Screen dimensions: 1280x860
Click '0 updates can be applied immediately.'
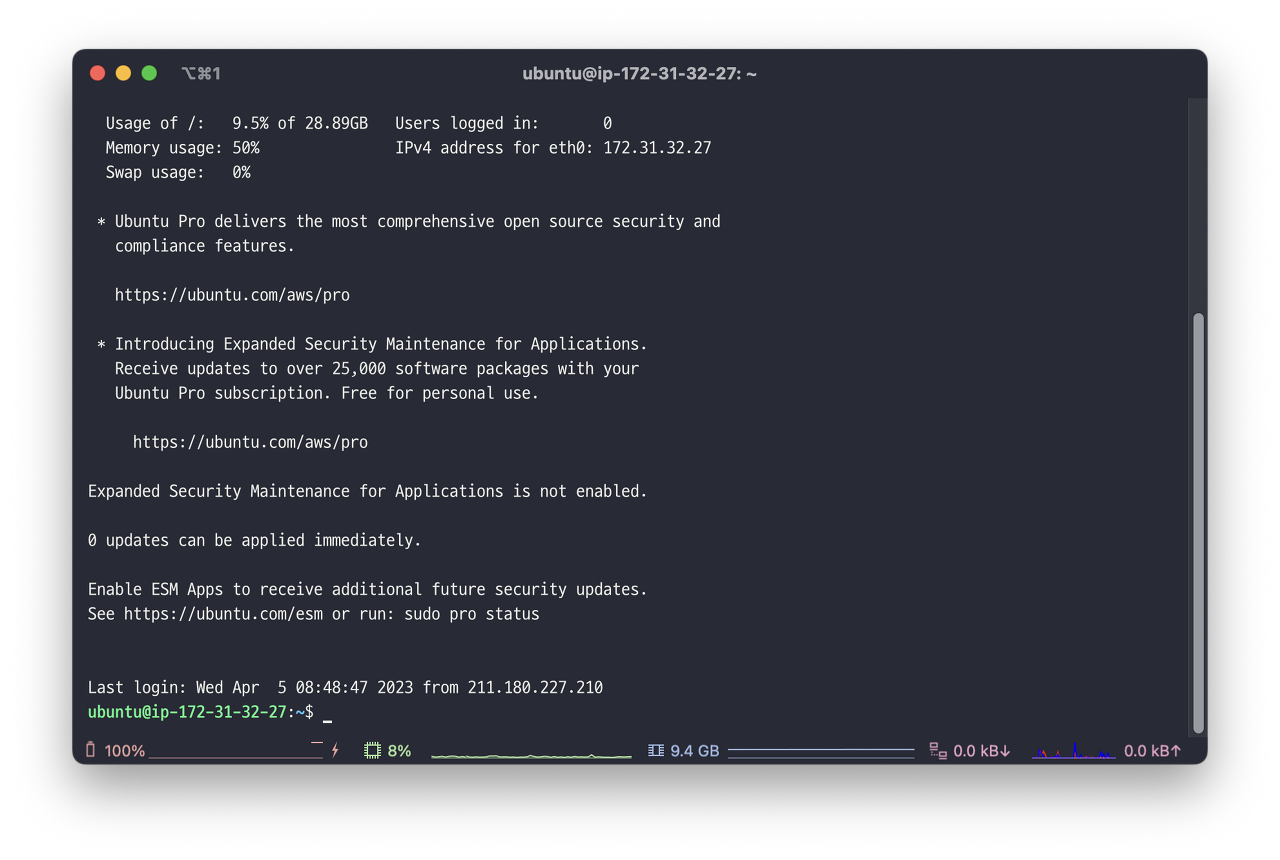tap(255, 540)
